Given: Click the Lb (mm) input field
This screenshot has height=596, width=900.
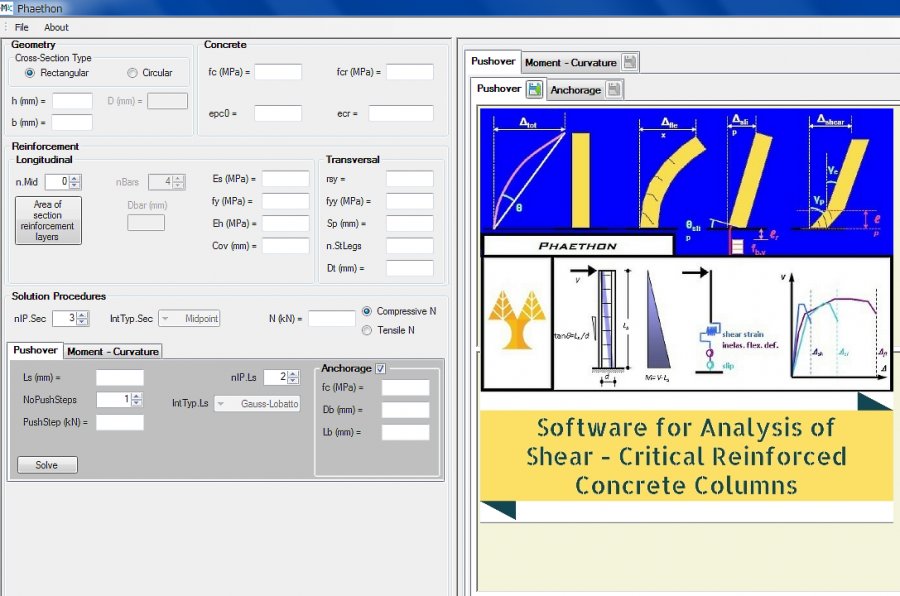Looking at the screenshot, I should click(405, 432).
